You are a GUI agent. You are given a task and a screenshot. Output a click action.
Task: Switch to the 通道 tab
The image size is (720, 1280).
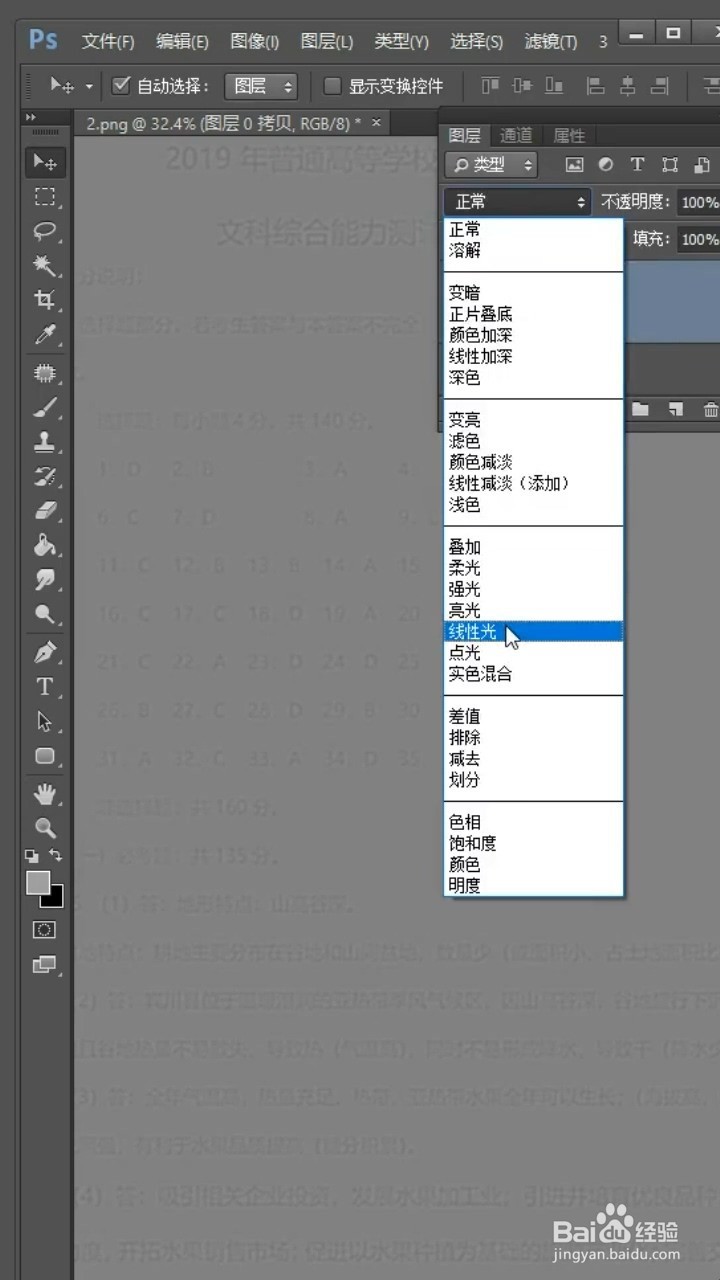pos(516,135)
